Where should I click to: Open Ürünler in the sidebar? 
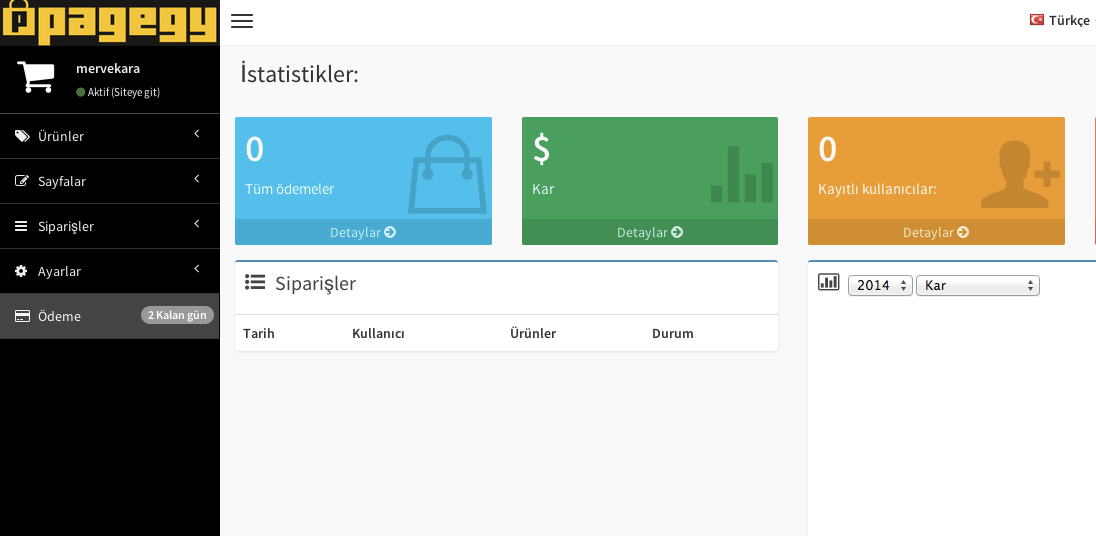(110, 136)
